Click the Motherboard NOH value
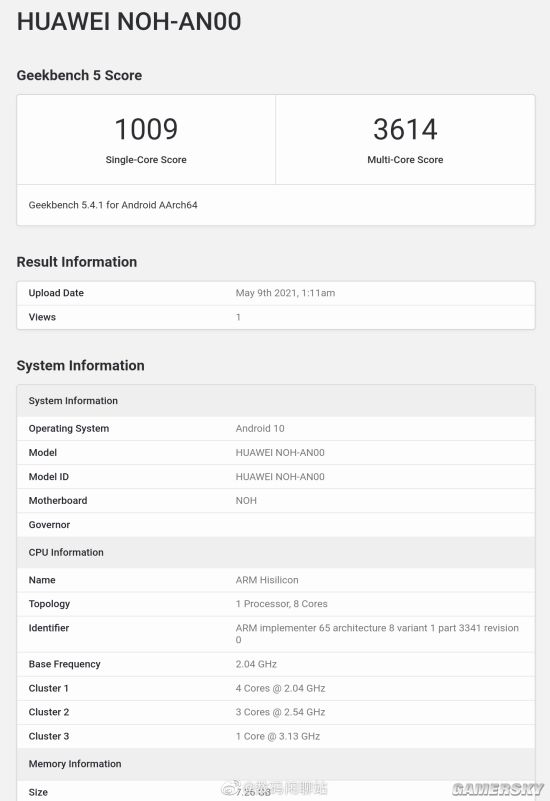Viewport: 550px width, 801px height. click(246, 501)
